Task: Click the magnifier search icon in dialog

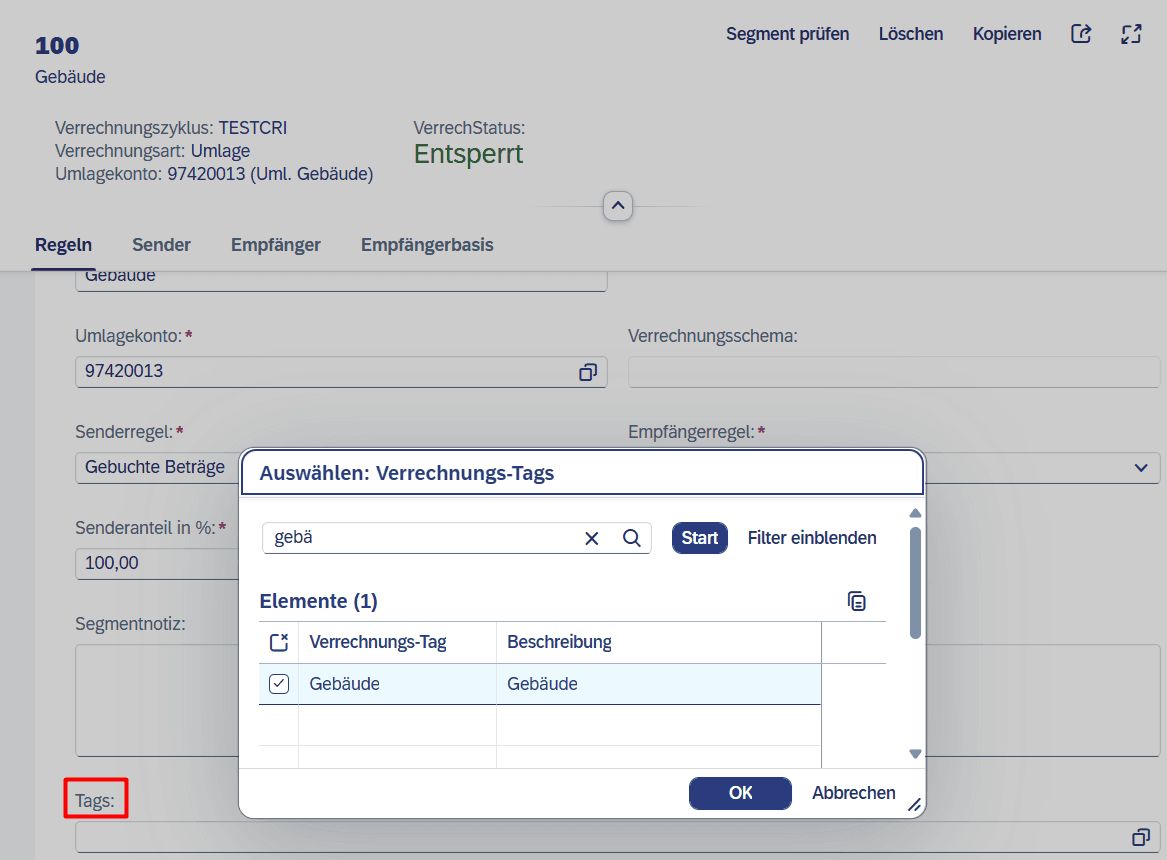Action: point(631,538)
